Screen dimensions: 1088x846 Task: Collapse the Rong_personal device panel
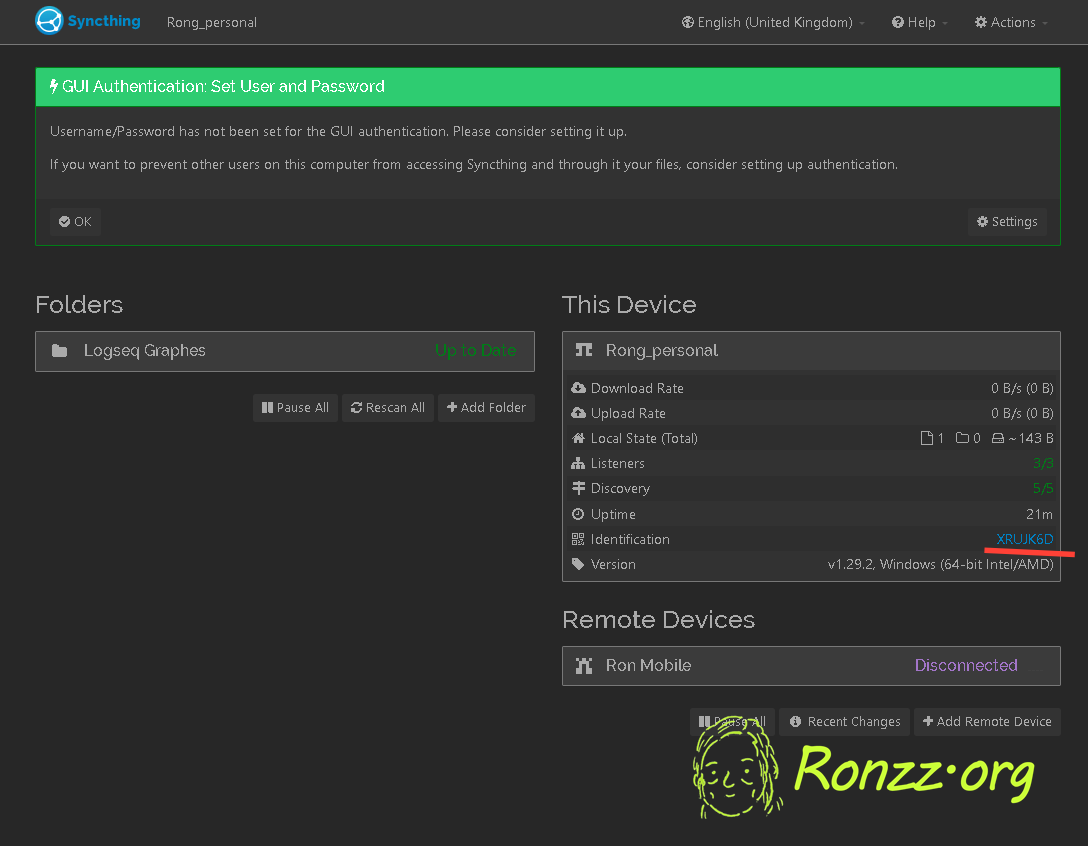[x=811, y=350]
